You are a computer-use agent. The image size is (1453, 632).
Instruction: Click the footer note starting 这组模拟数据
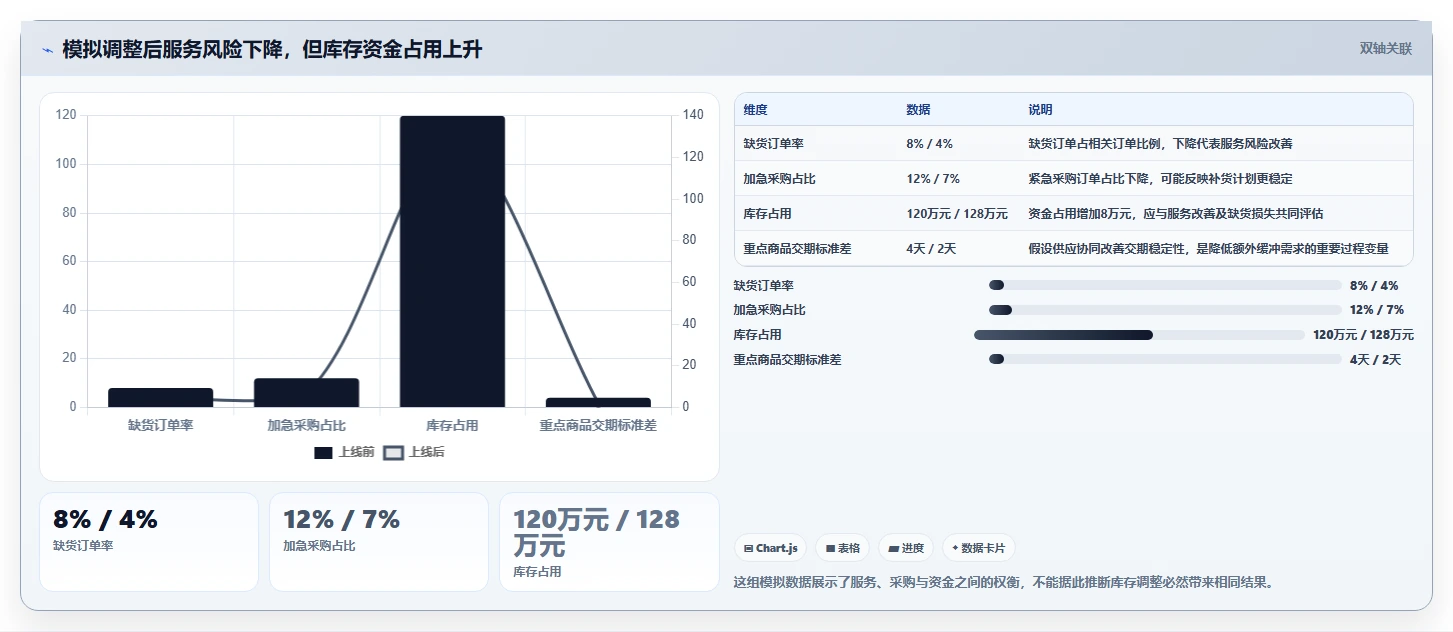click(x=1006, y=582)
